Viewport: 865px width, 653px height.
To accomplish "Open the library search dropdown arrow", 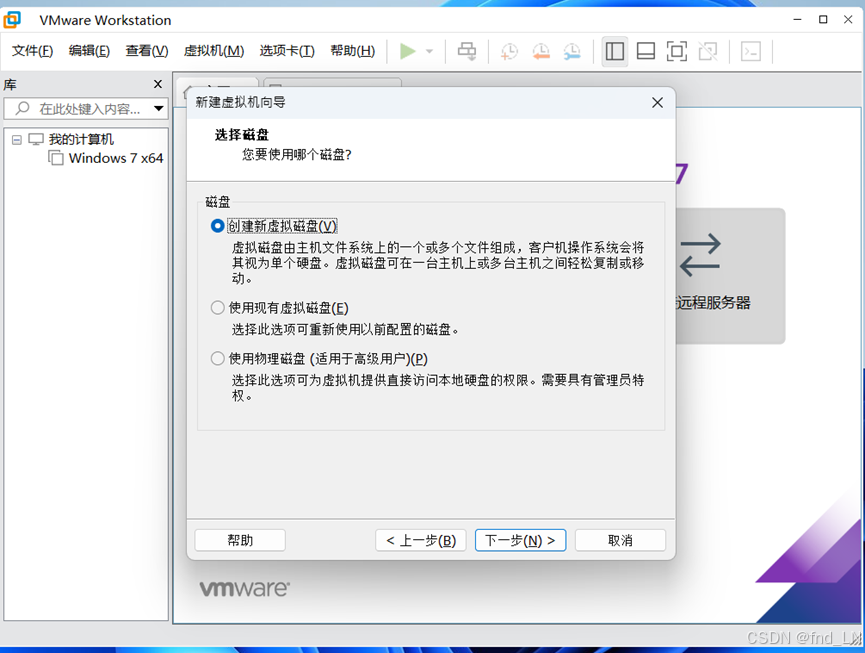I will [x=158, y=108].
